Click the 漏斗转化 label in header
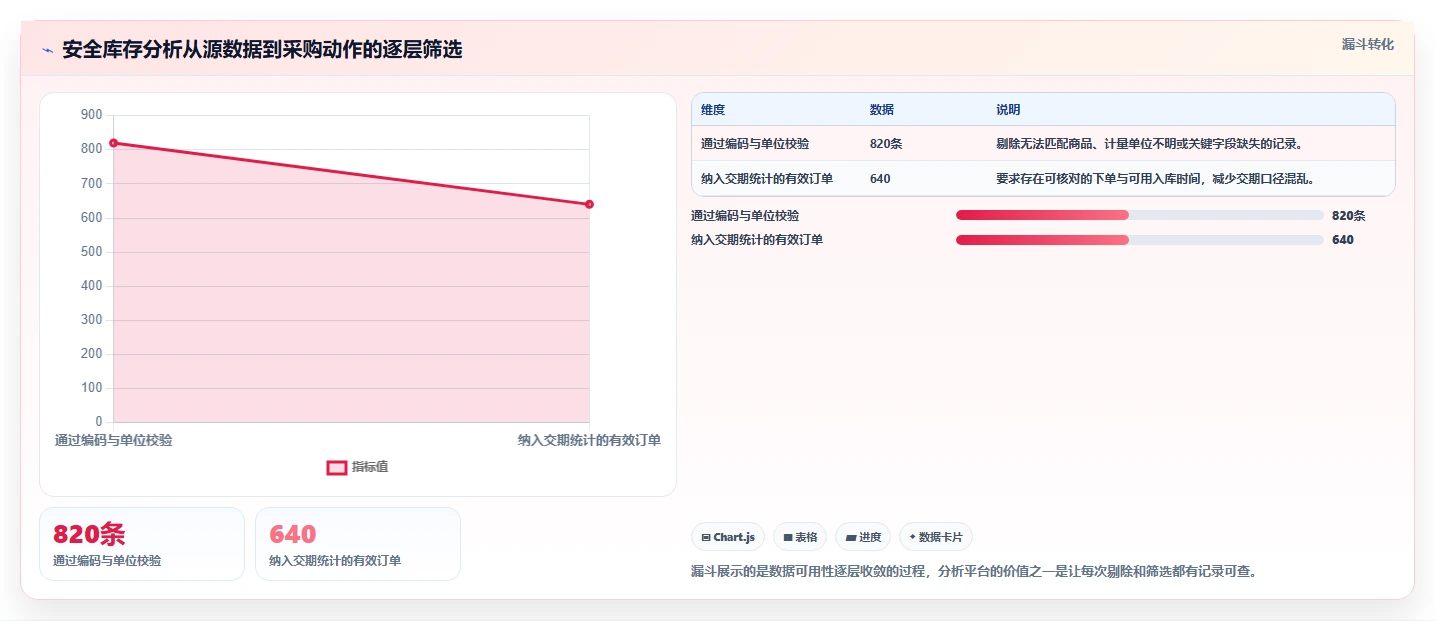The width and height of the screenshot is (1435, 621). 1367,44
